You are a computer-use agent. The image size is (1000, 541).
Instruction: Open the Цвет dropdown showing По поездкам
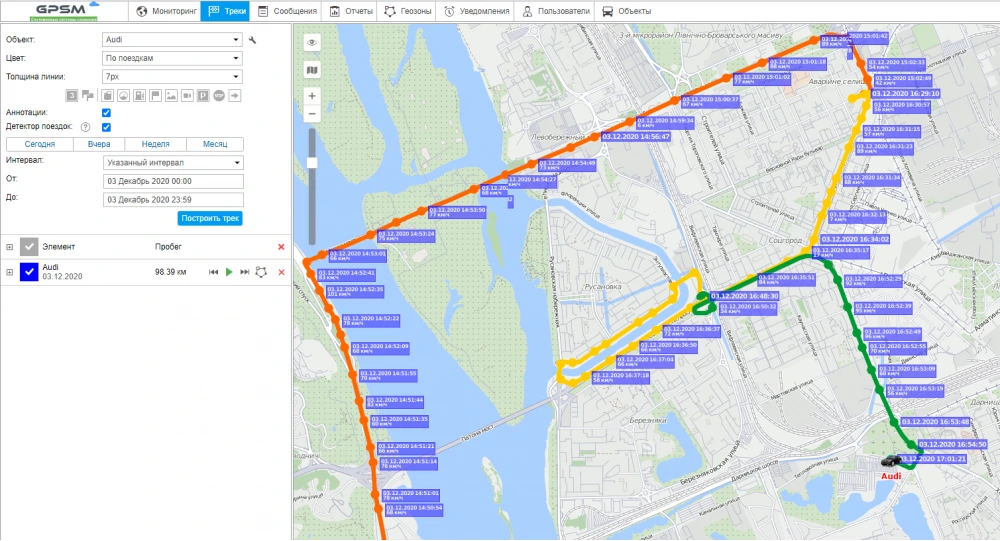(x=173, y=58)
